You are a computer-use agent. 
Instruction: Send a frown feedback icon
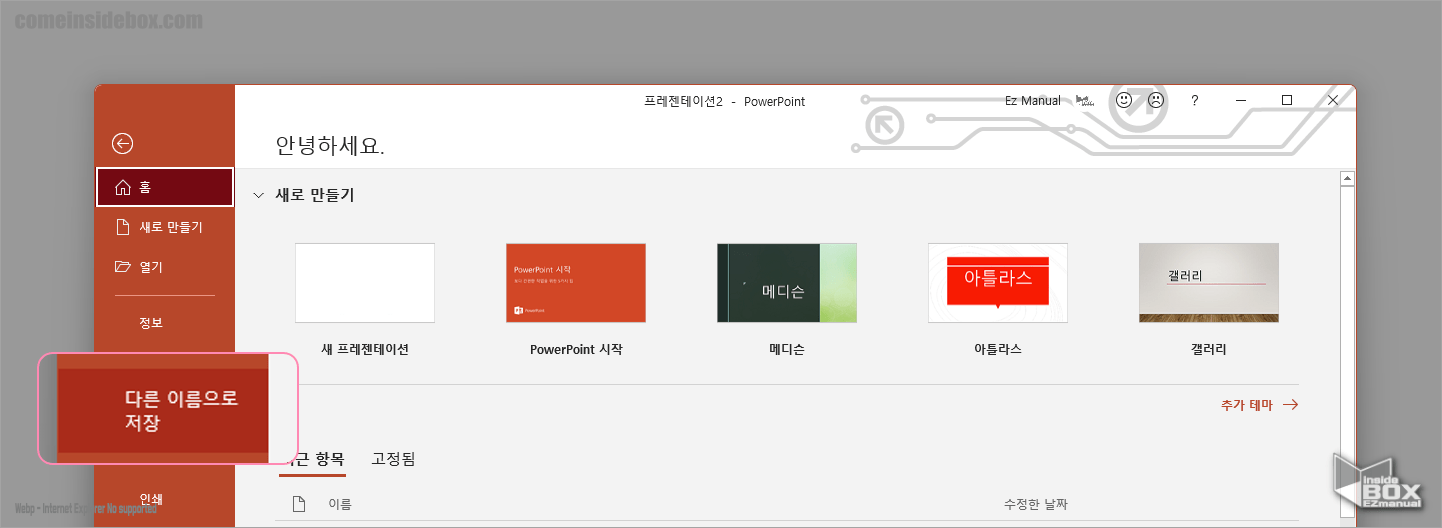(x=1156, y=100)
